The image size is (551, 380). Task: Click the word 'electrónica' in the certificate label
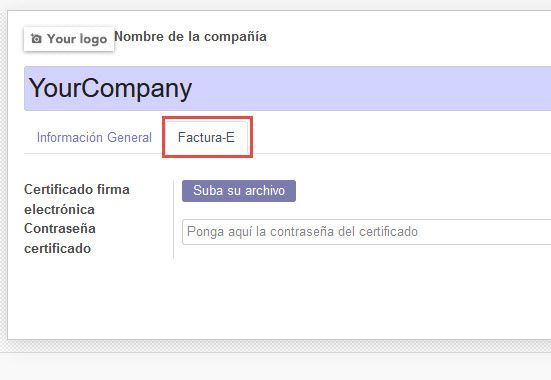tap(59, 210)
